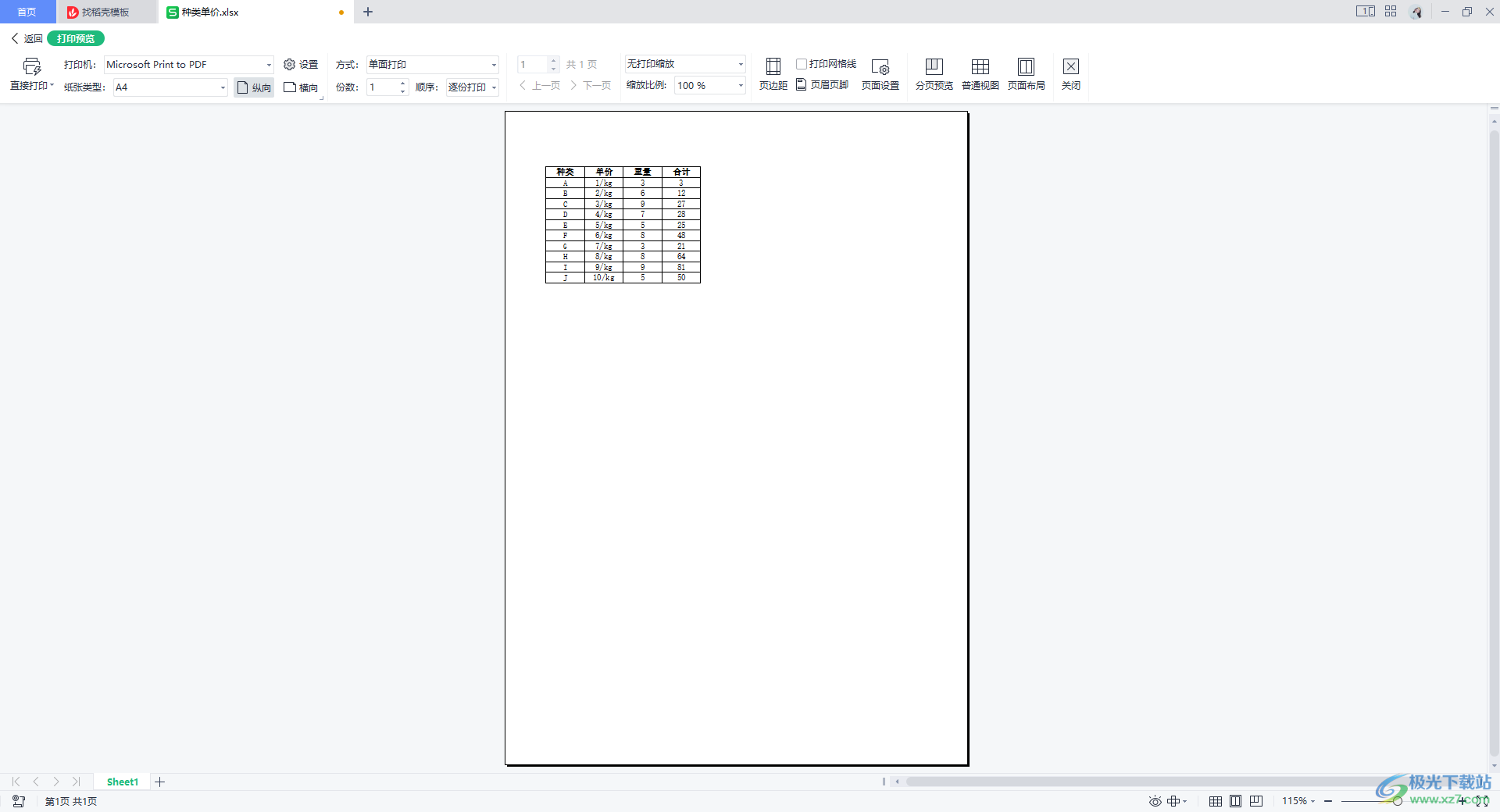Click the status bar macro icon
This screenshot has width=1500, height=812.
[x=19, y=801]
